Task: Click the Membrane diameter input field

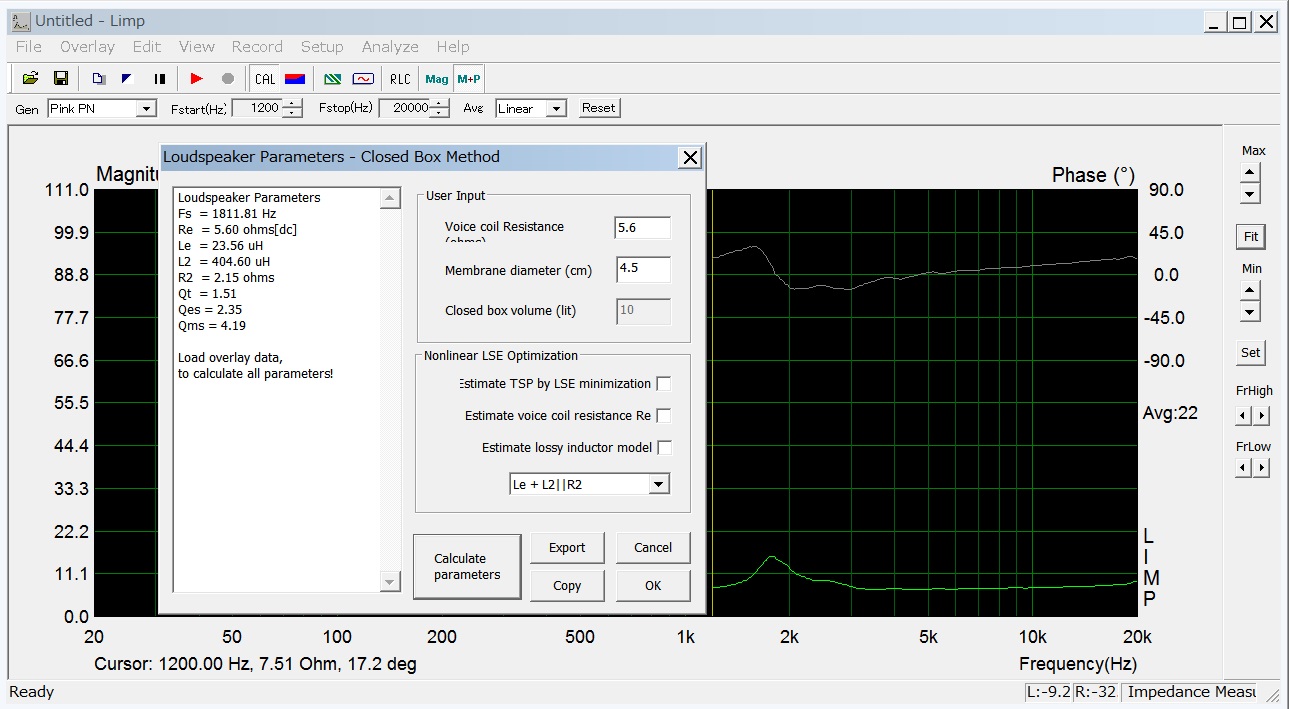Action: pyautogui.click(x=643, y=269)
